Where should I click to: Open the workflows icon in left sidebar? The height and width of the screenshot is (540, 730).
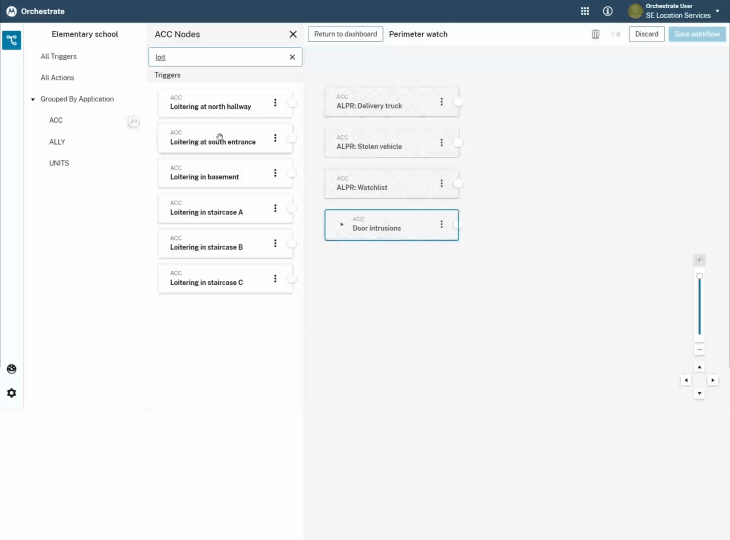12,40
